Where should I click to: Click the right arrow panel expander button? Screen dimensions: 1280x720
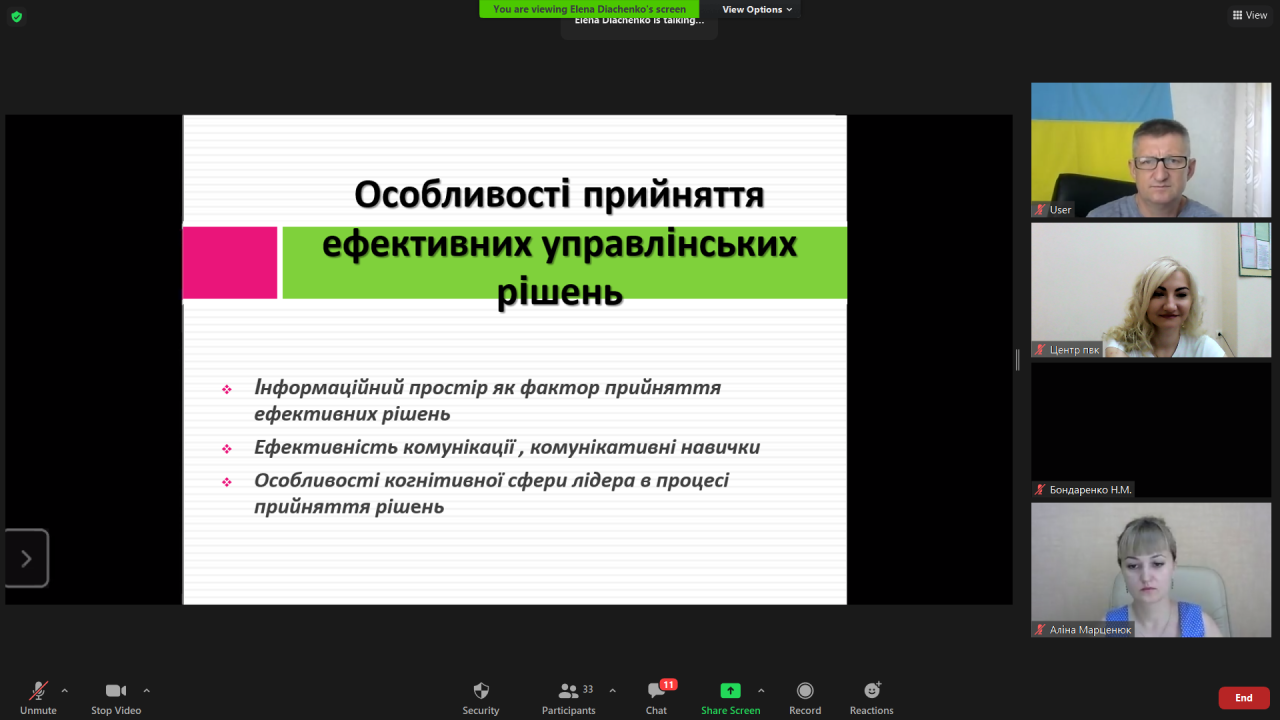27,558
